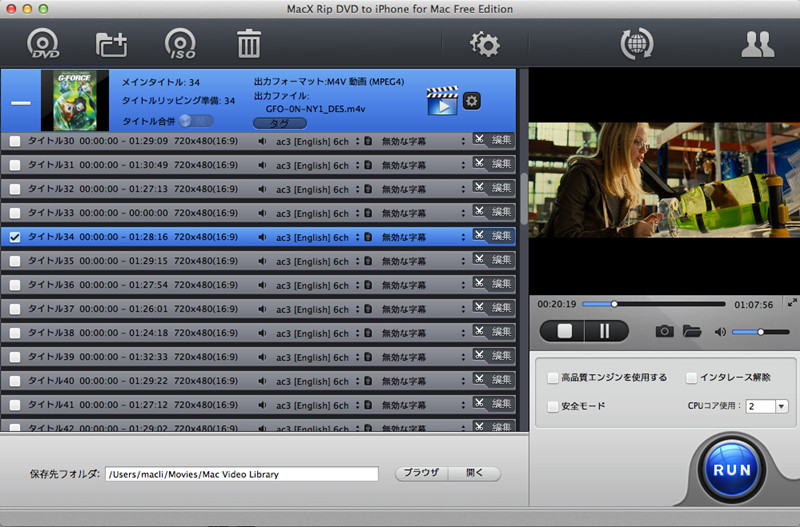Enable 安全モード checkbox
This screenshot has width=800, height=527.
(552, 407)
